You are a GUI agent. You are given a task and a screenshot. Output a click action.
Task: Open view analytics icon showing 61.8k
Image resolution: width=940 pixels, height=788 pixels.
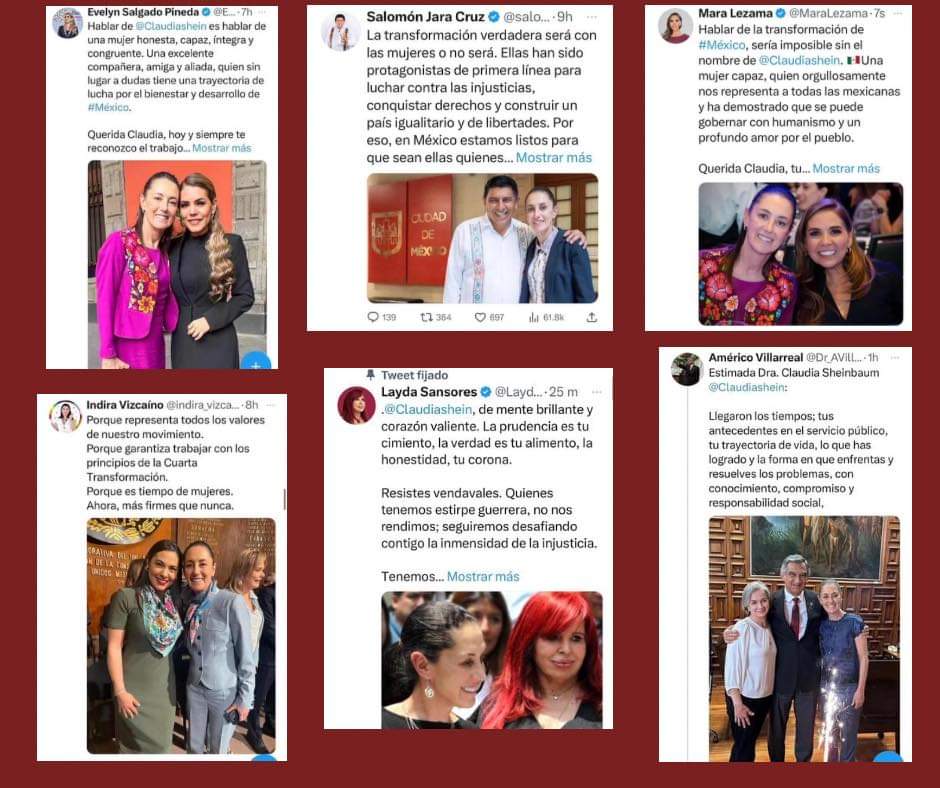(533, 317)
